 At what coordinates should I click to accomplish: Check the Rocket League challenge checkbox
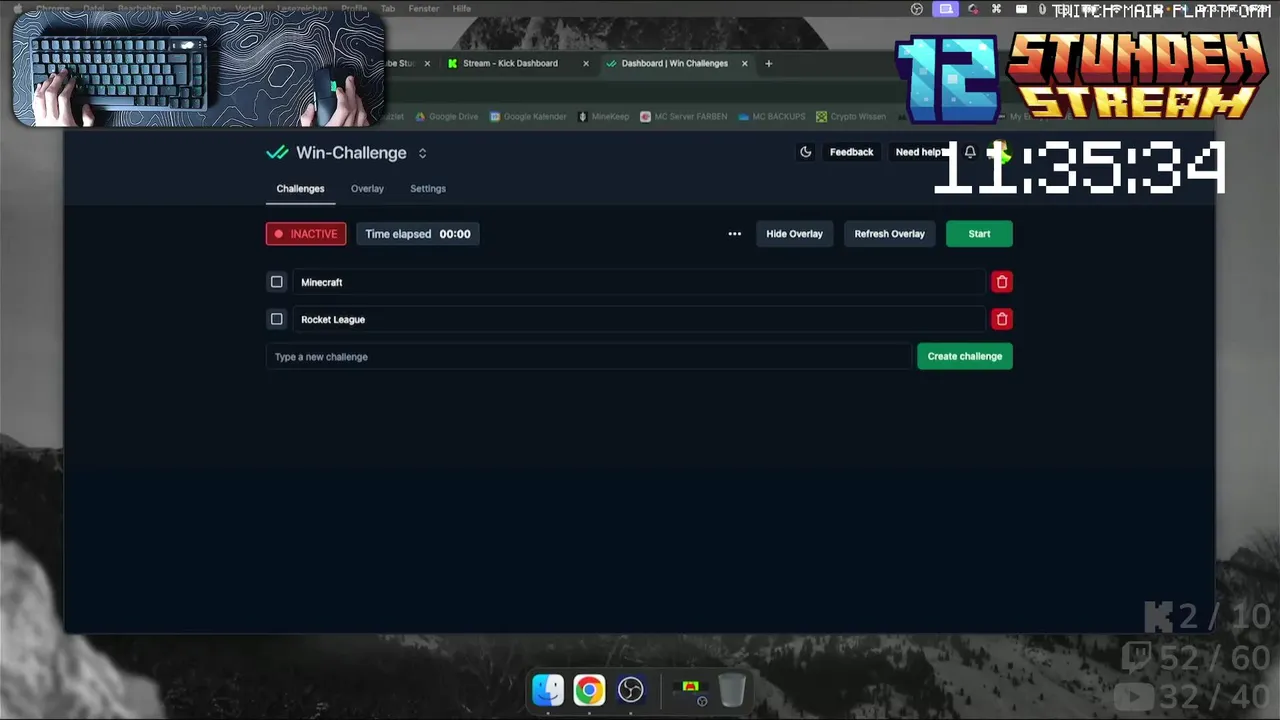pos(277,319)
